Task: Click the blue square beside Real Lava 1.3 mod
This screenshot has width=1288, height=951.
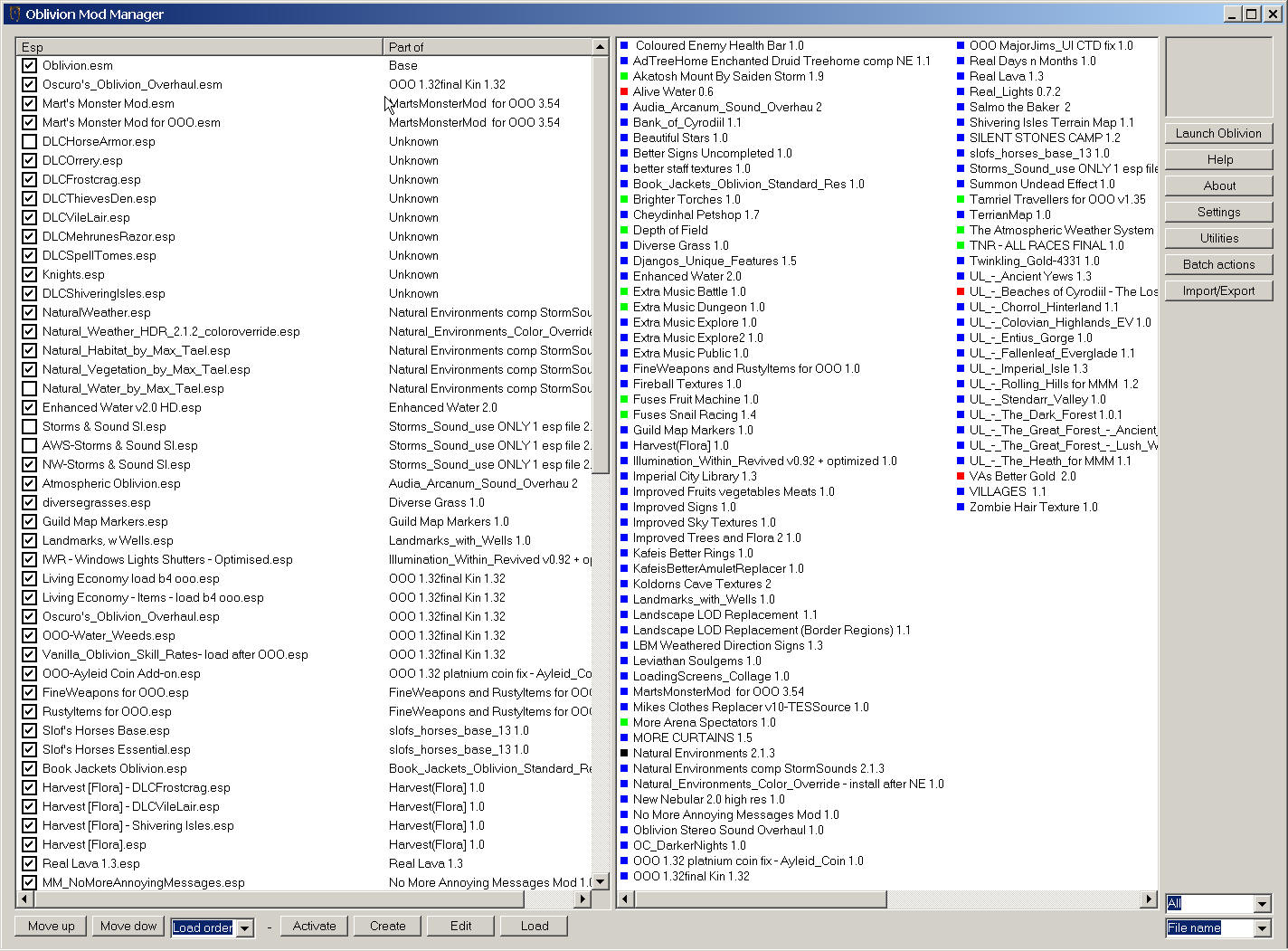Action: 961,76
